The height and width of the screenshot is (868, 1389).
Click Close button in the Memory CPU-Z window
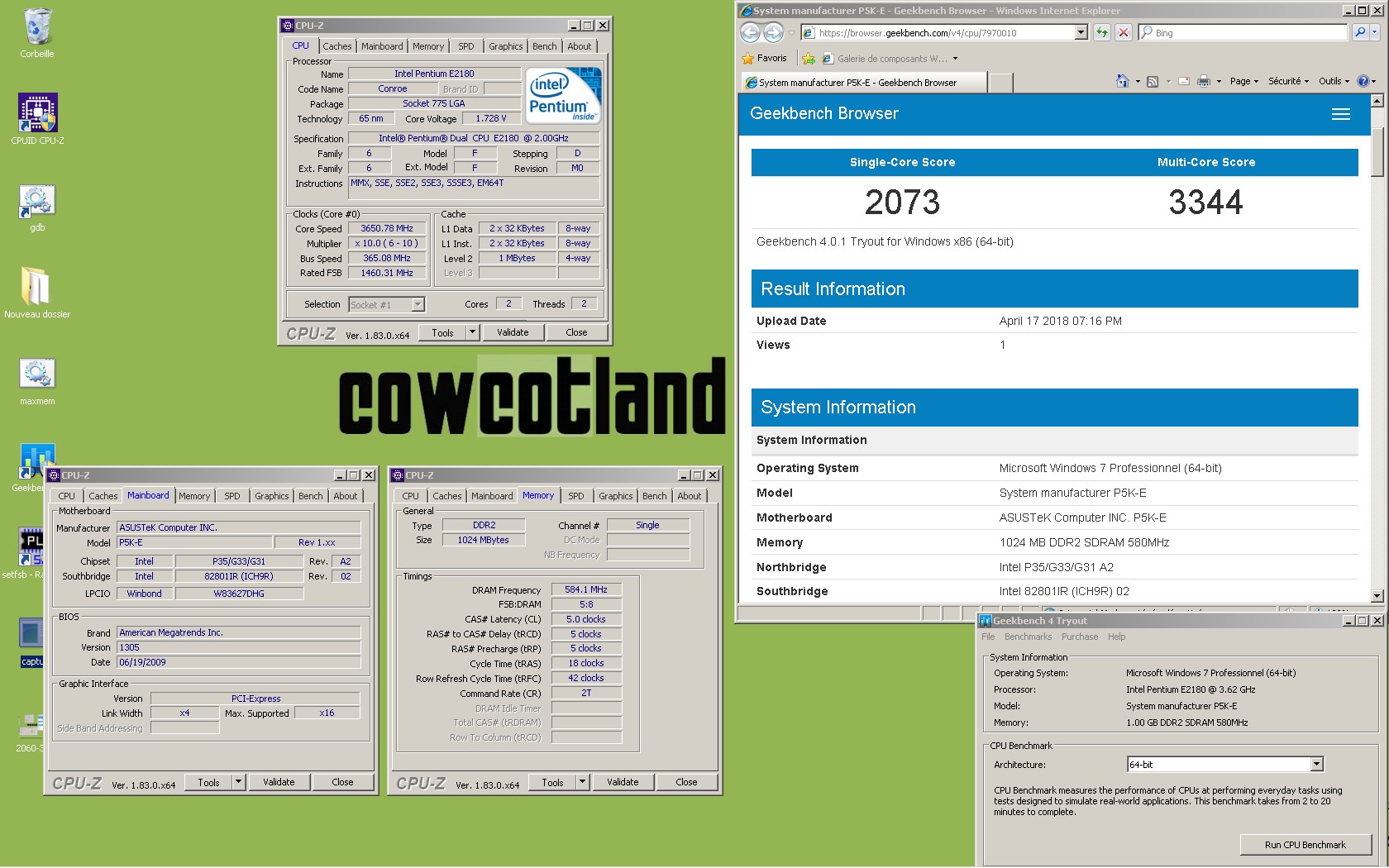click(686, 782)
